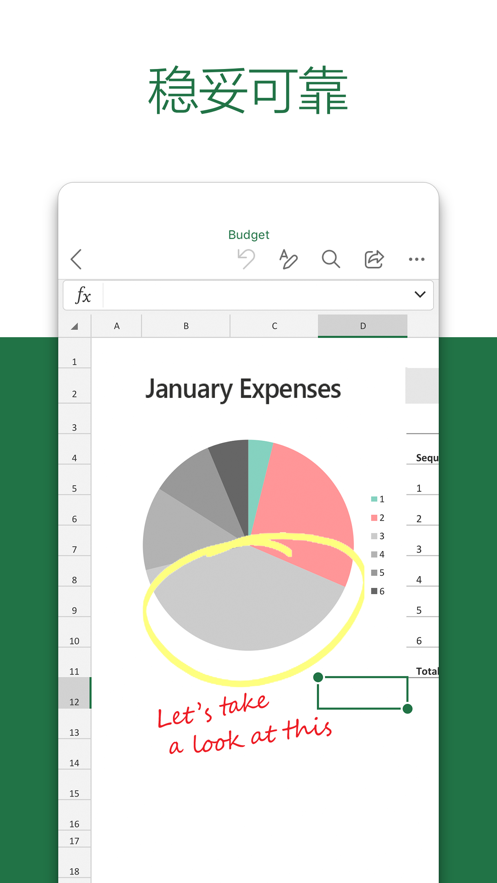Click the Budget document title
497x883 pixels.
click(248, 235)
